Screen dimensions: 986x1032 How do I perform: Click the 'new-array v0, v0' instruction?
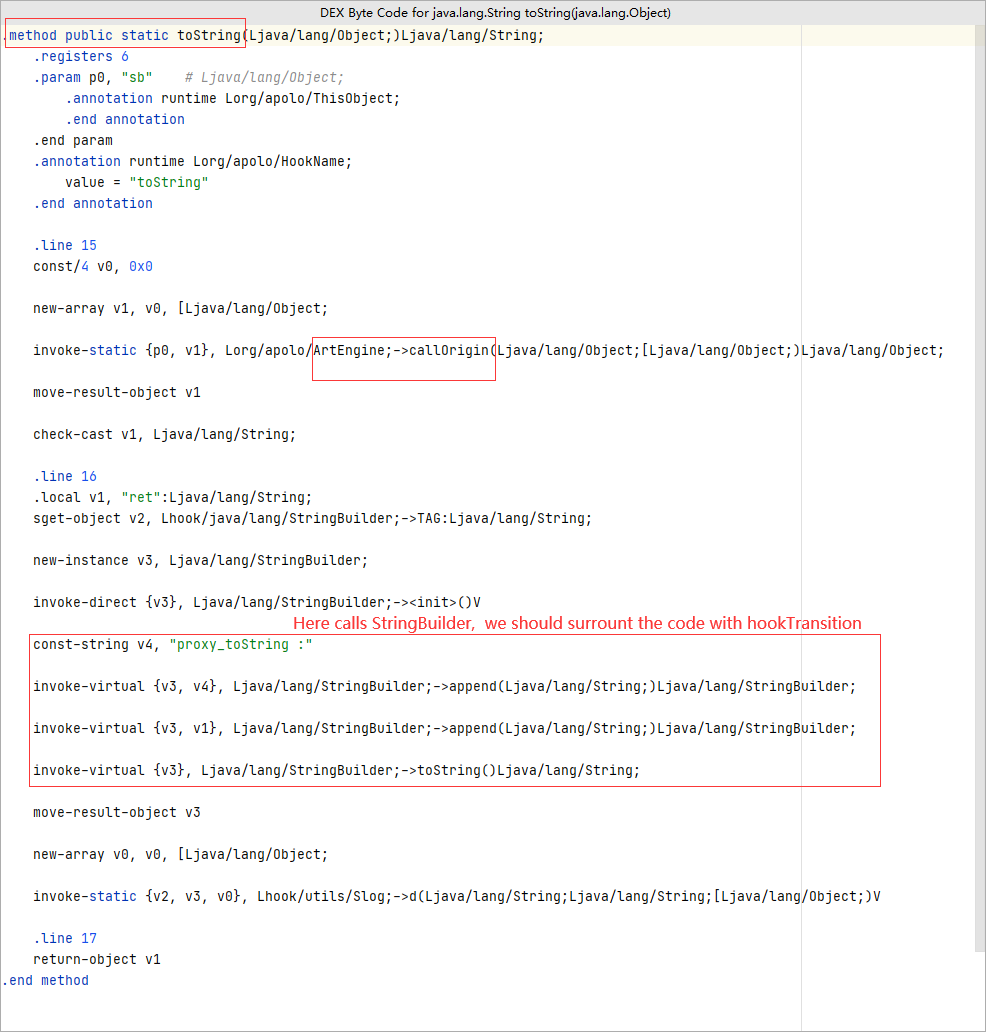tap(180, 855)
